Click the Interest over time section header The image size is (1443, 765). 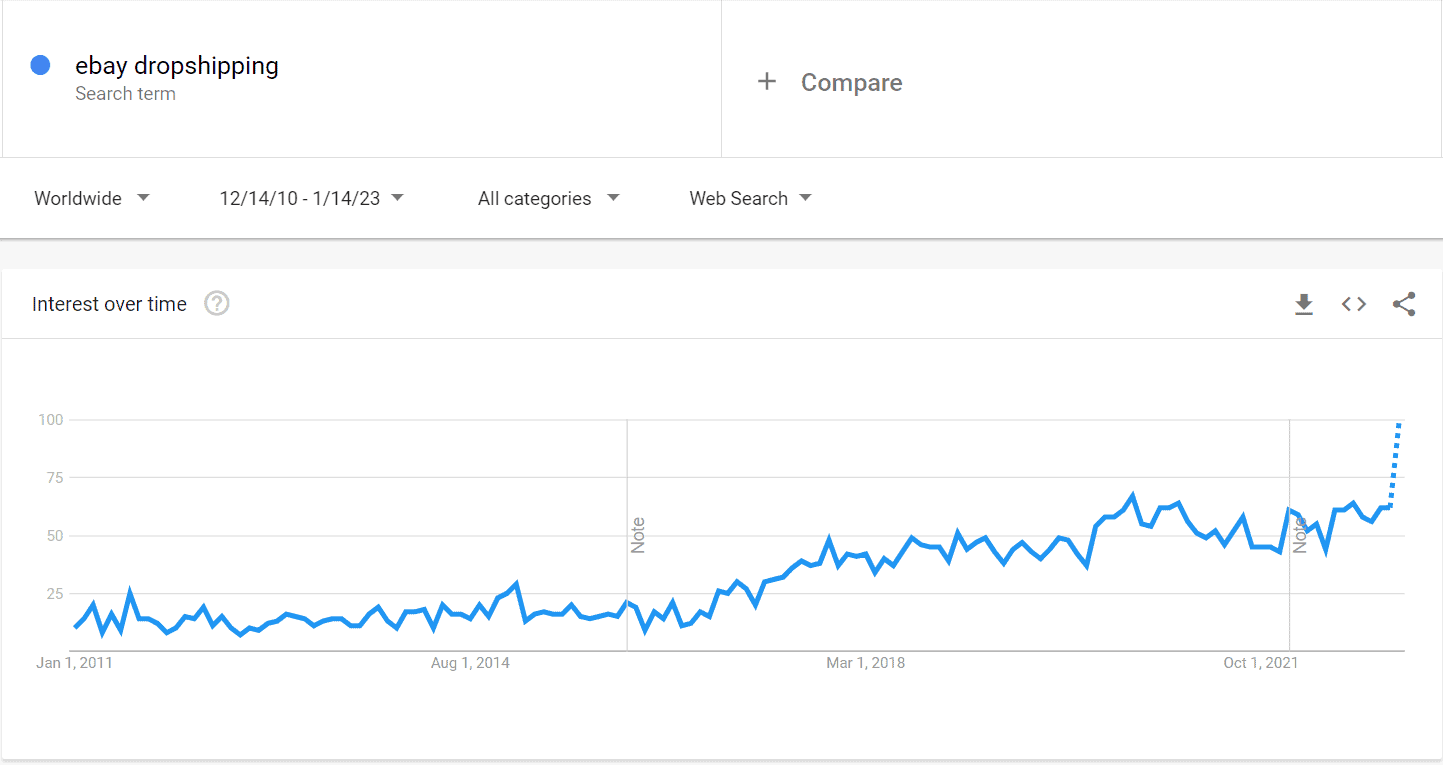(109, 304)
